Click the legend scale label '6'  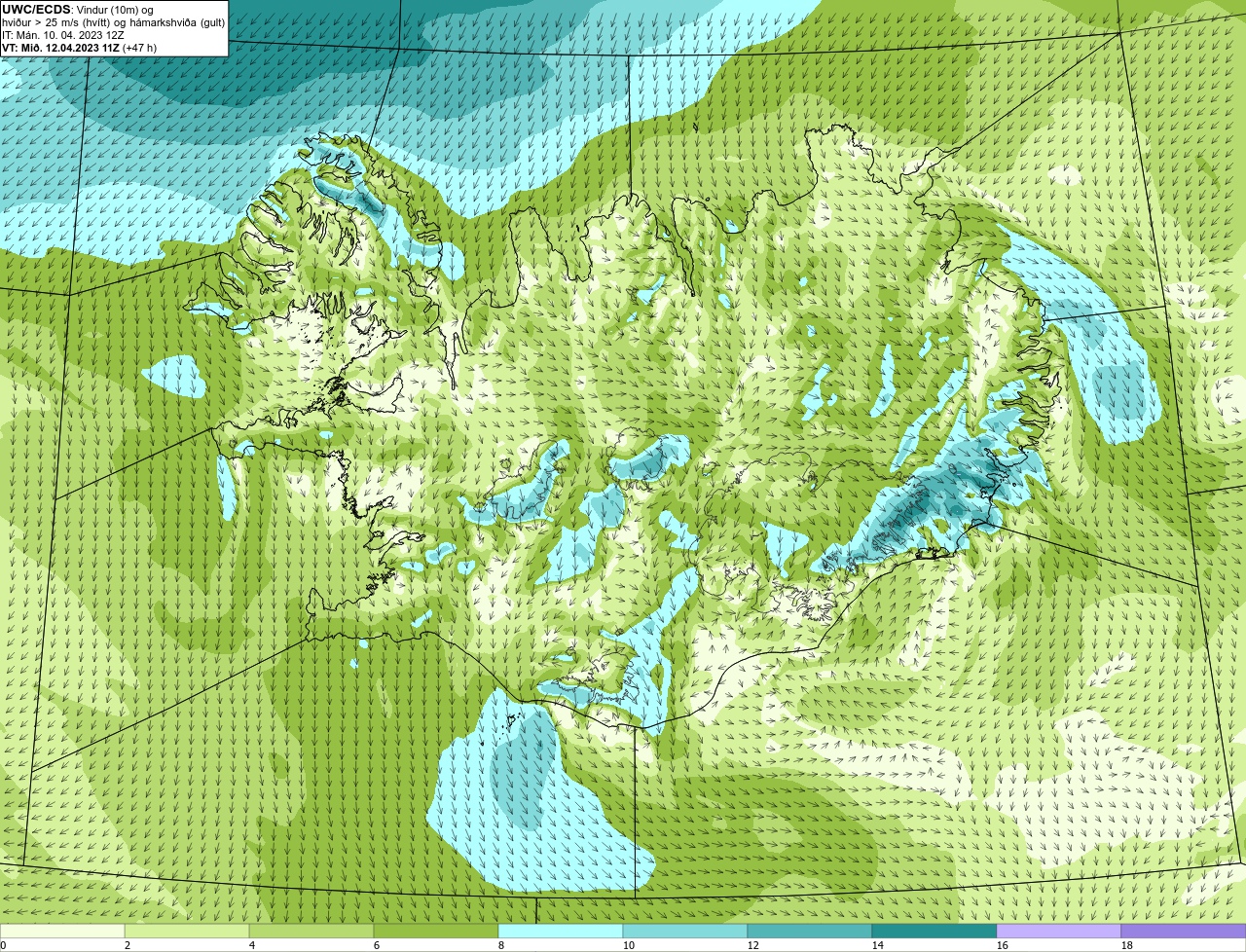(377, 945)
